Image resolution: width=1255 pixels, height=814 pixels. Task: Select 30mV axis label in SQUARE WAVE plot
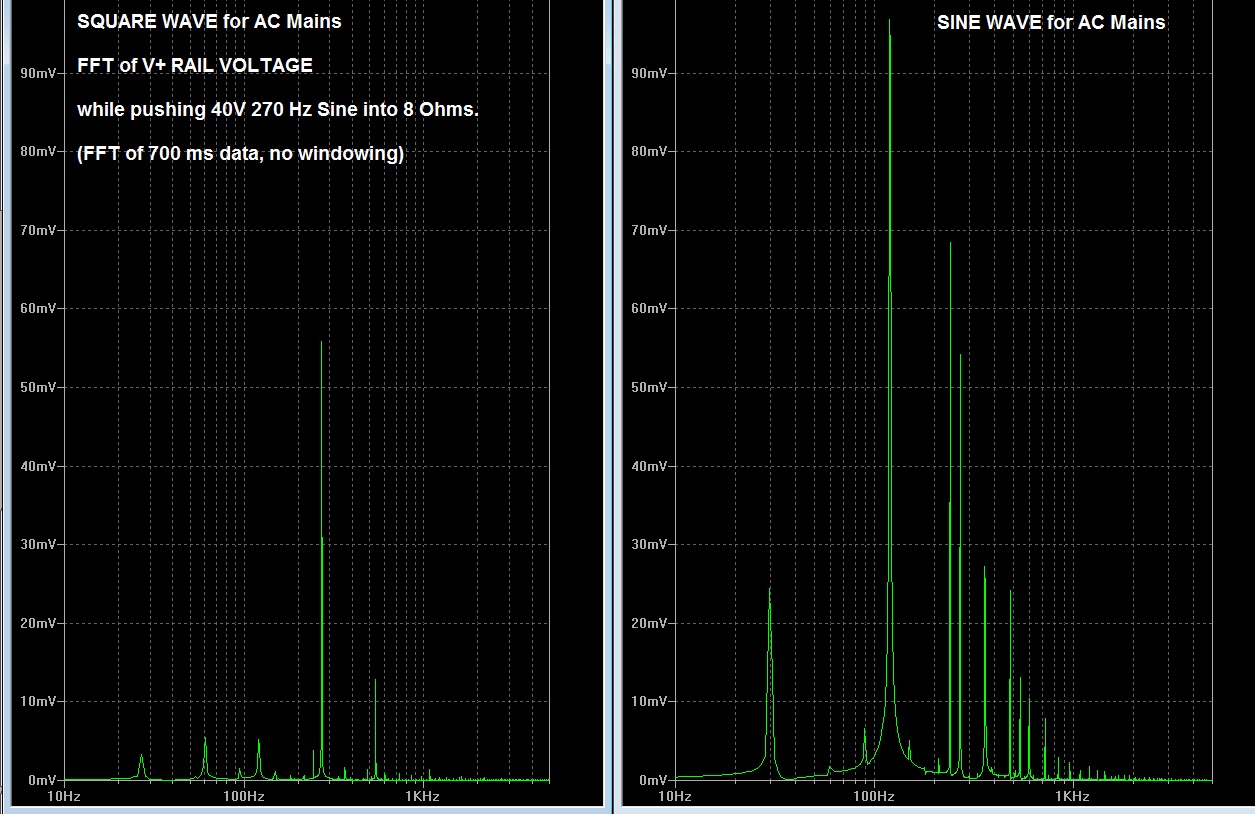pos(36,544)
